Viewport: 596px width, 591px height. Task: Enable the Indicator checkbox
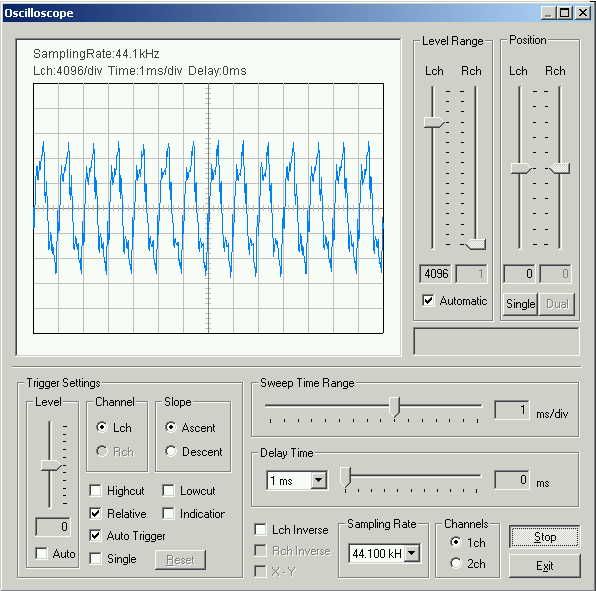pyautogui.click(x=168, y=513)
